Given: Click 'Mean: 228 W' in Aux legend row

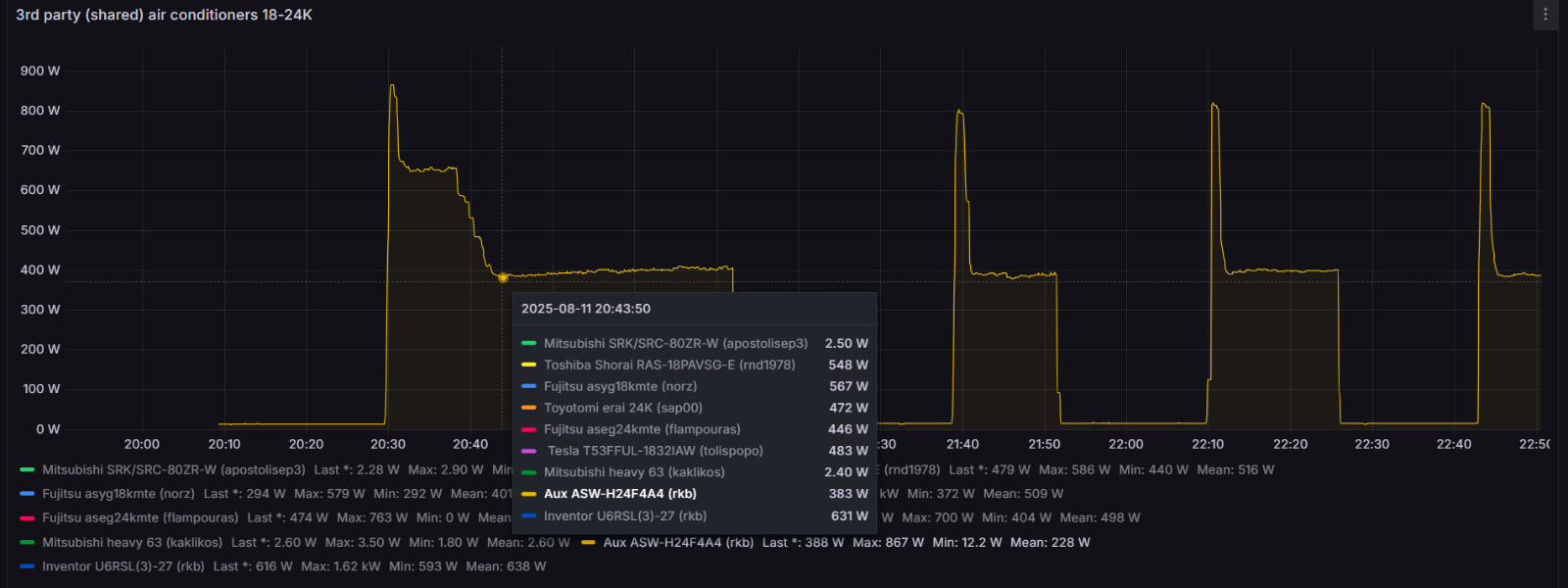Looking at the screenshot, I should click(1051, 542).
